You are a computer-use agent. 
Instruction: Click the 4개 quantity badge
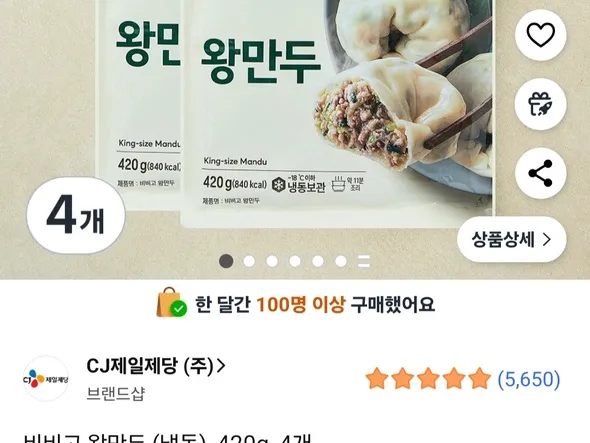[76, 215]
